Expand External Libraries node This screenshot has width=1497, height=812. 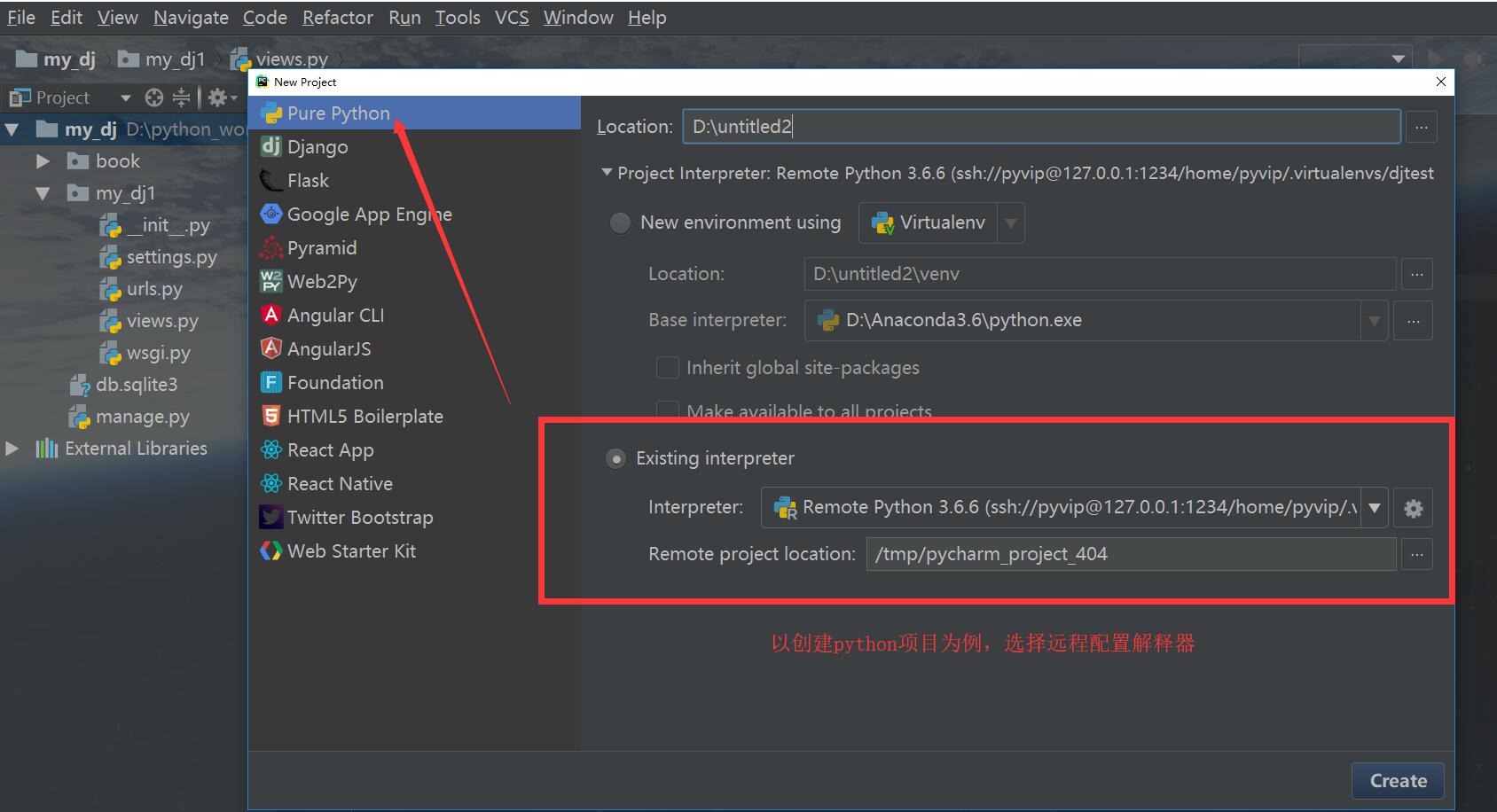tap(12, 449)
